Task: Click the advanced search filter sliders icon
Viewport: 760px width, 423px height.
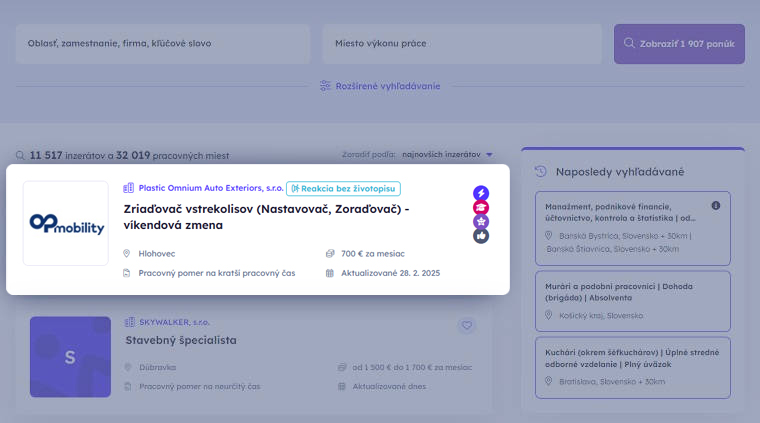Action: click(x=325, y=86)
